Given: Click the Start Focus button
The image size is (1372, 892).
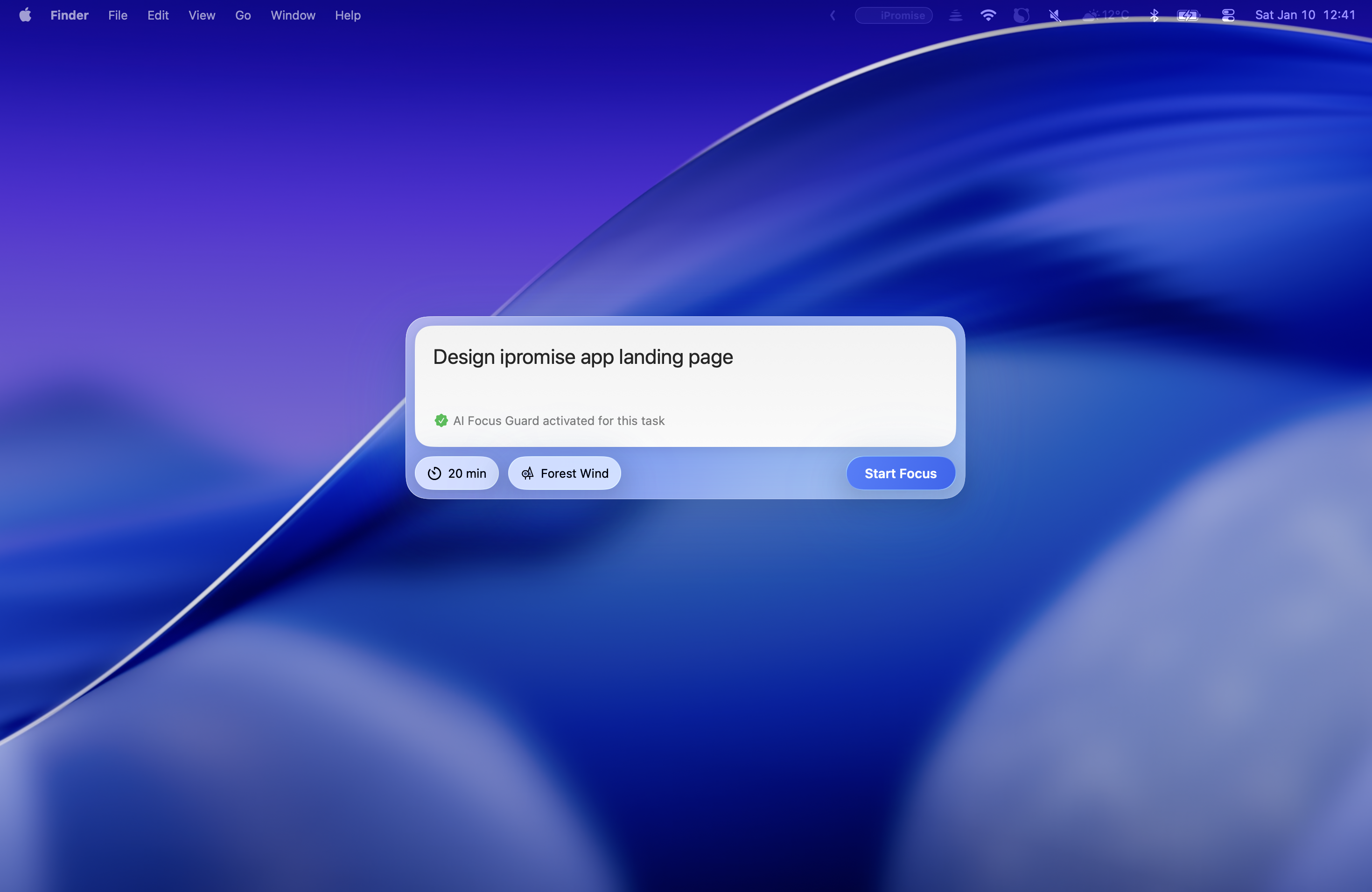Looking at the screenshot, I should tap(900, 473).
